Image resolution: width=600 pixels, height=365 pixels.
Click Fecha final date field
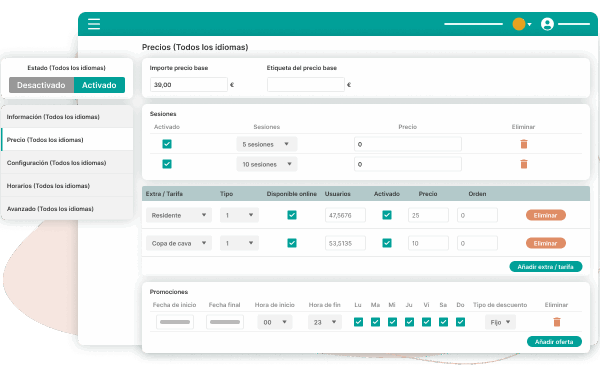(225, 322)
